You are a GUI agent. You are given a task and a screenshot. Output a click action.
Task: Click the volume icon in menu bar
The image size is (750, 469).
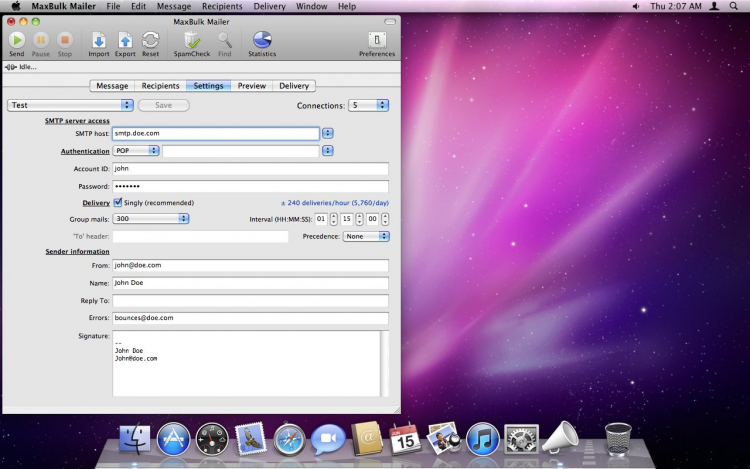(x=636, y=6)
